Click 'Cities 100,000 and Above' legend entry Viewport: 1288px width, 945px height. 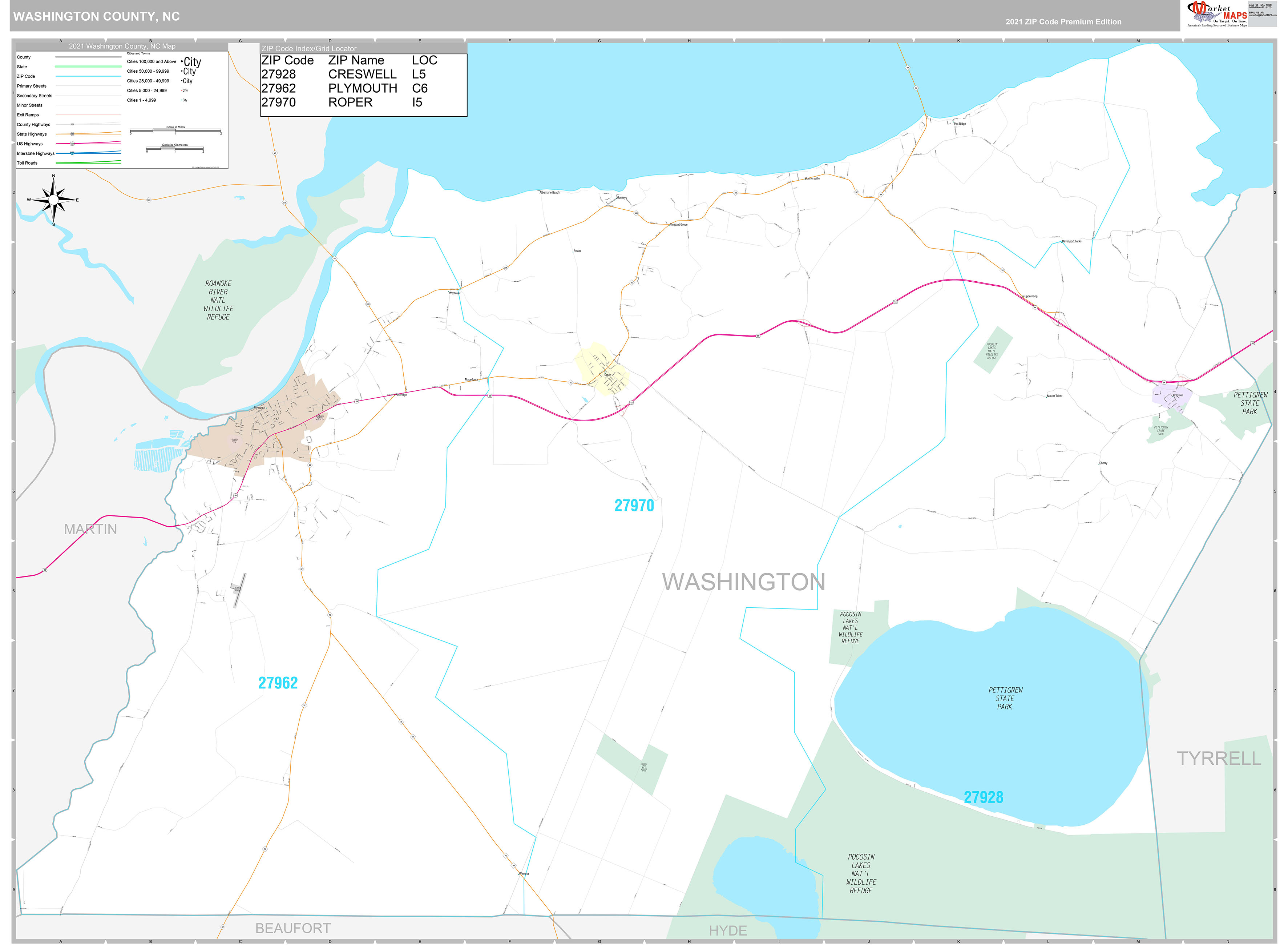[x=152, y=62]
